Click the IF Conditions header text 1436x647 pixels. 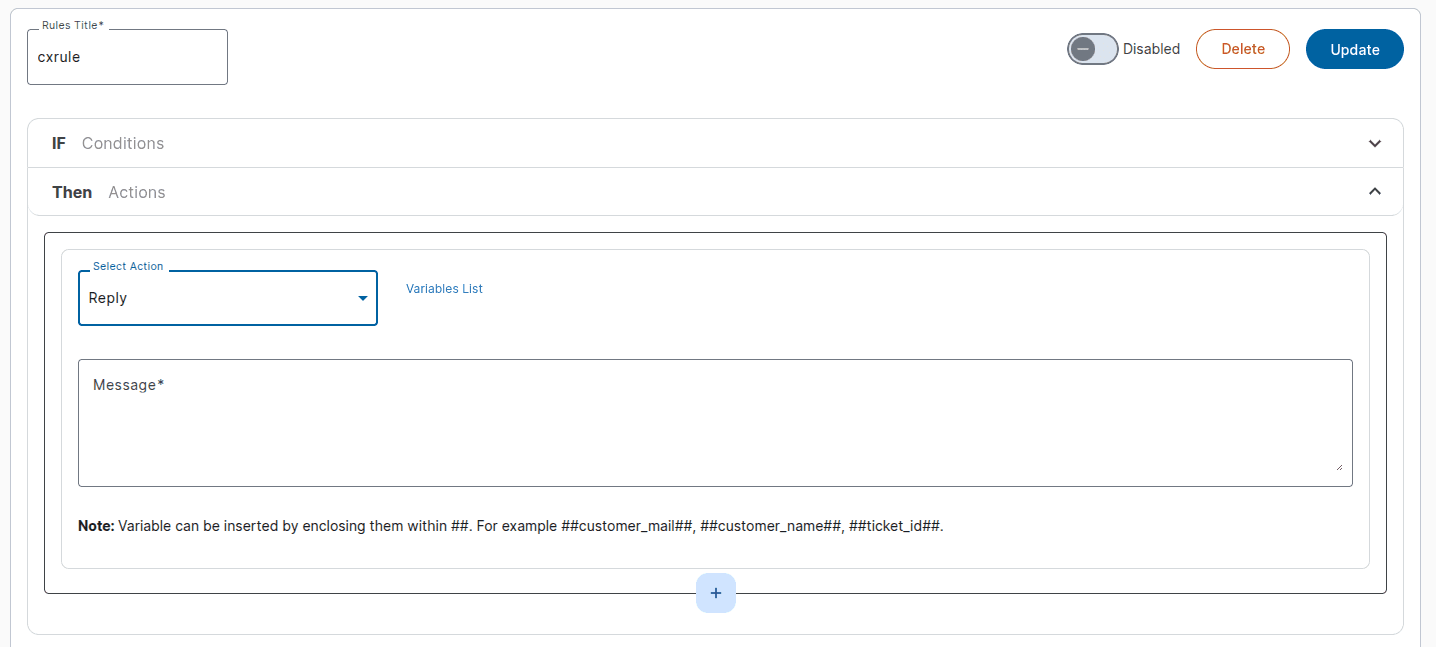click(108, 143)
